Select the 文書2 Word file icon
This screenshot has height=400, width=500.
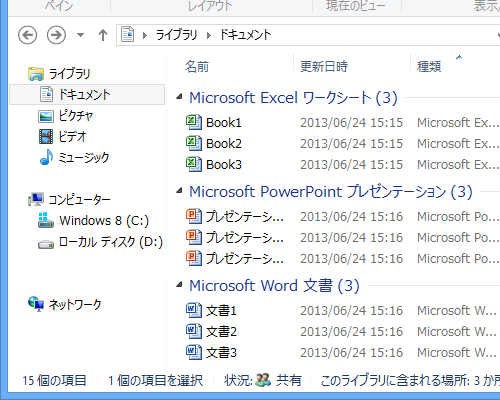[194, 331]
